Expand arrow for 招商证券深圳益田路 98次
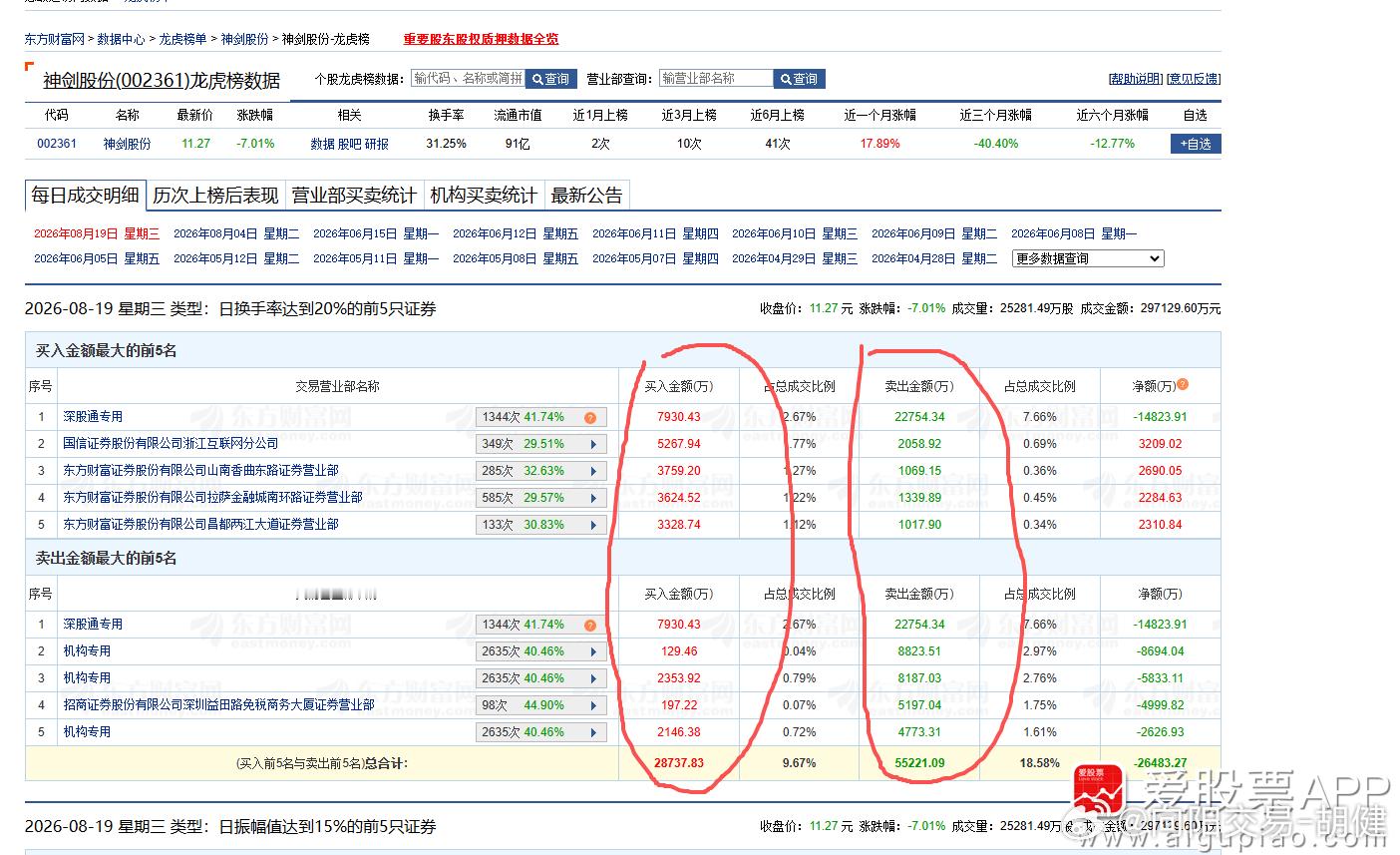Screen dimensions: 1400x855 point(593,705)
